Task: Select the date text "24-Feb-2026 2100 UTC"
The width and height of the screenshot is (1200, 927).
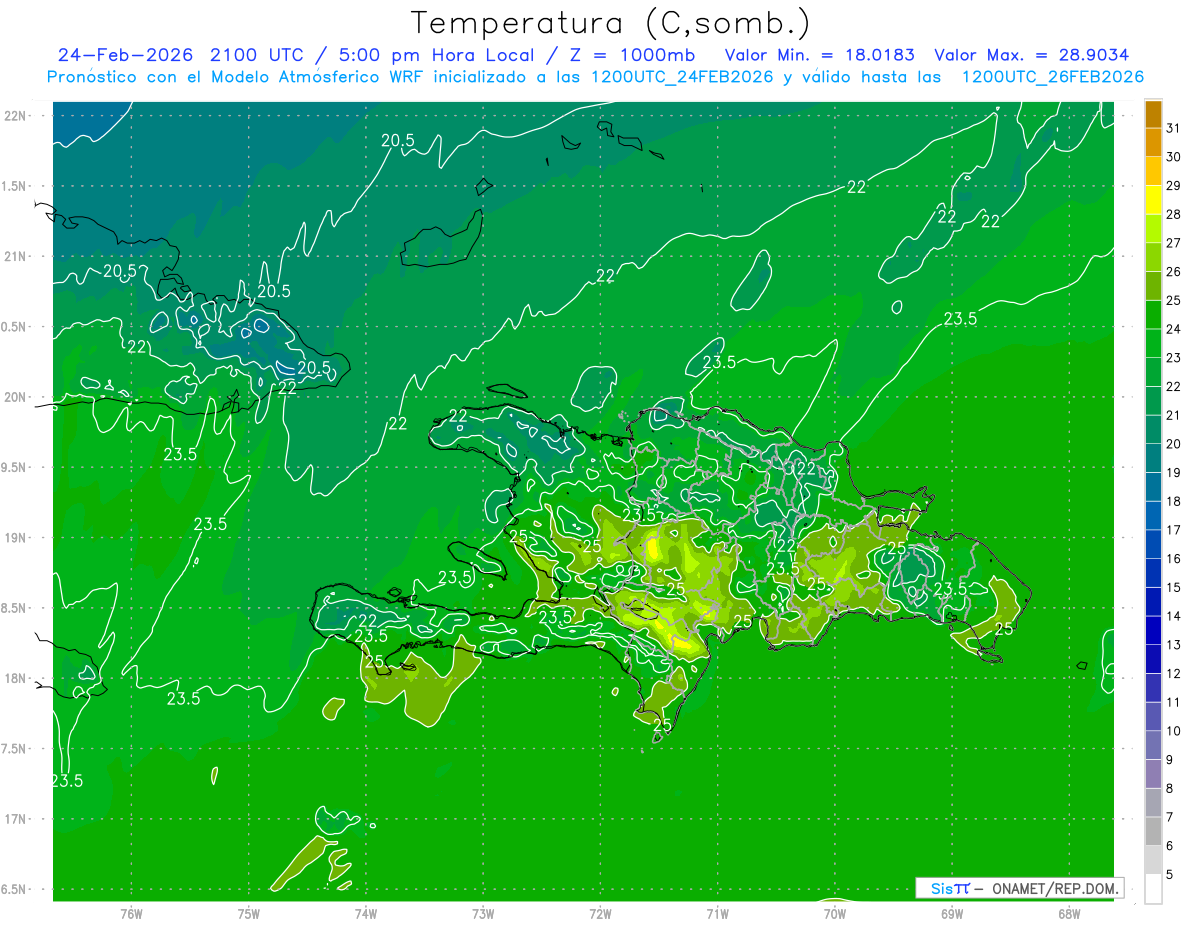Action: point(178,55)
